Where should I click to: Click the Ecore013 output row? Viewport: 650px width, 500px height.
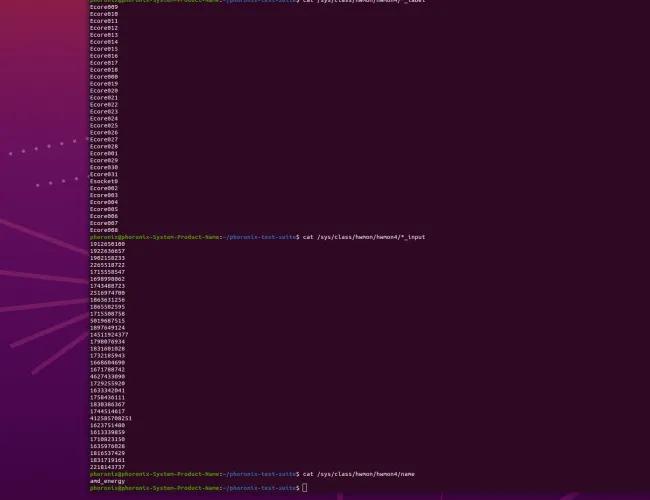pos(104,35)
